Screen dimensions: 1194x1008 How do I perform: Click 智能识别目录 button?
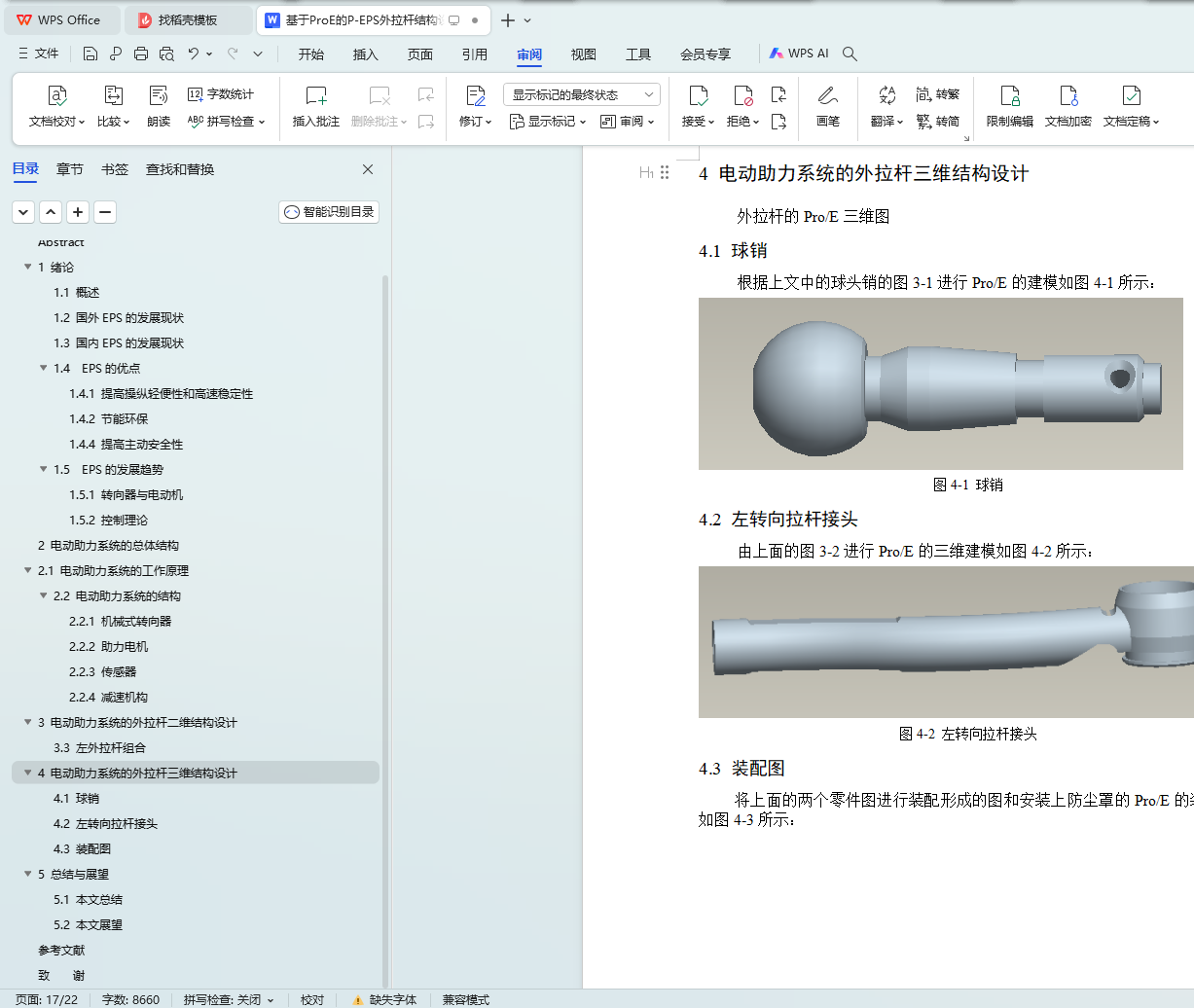(x=329, y=212)
